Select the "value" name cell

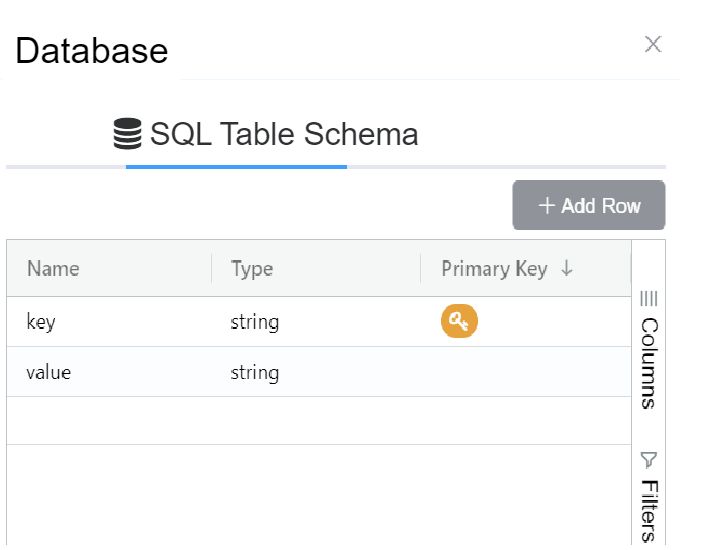(x=49, y=373)
